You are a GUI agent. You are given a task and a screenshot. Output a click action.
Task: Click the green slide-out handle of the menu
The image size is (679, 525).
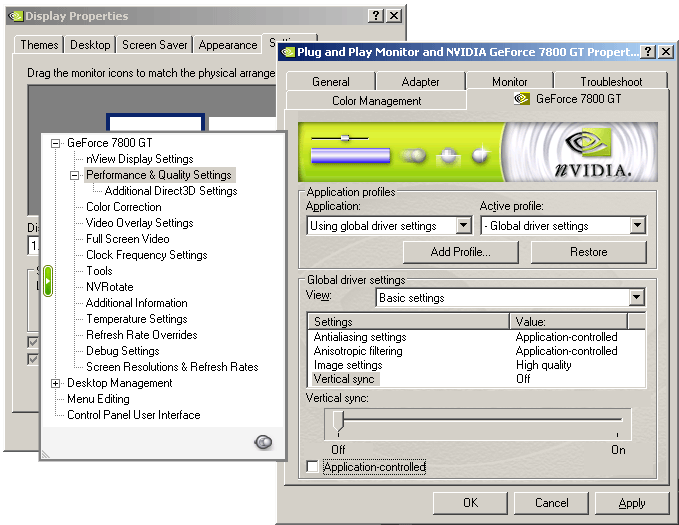(48, 281)
